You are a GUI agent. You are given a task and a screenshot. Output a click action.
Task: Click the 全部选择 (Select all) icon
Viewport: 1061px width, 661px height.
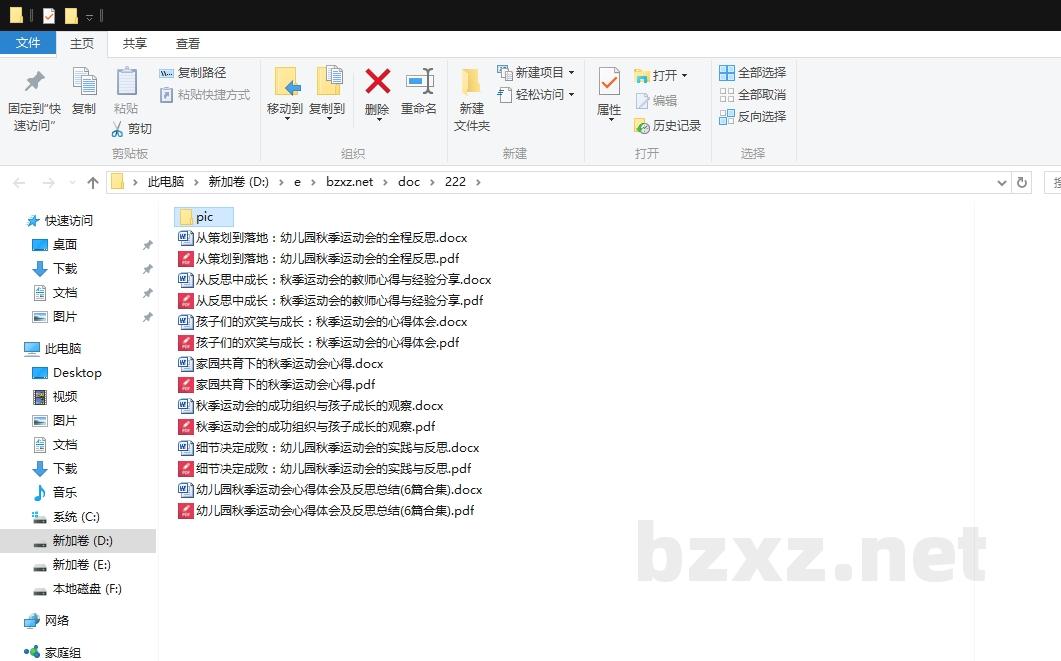point(727,71)
